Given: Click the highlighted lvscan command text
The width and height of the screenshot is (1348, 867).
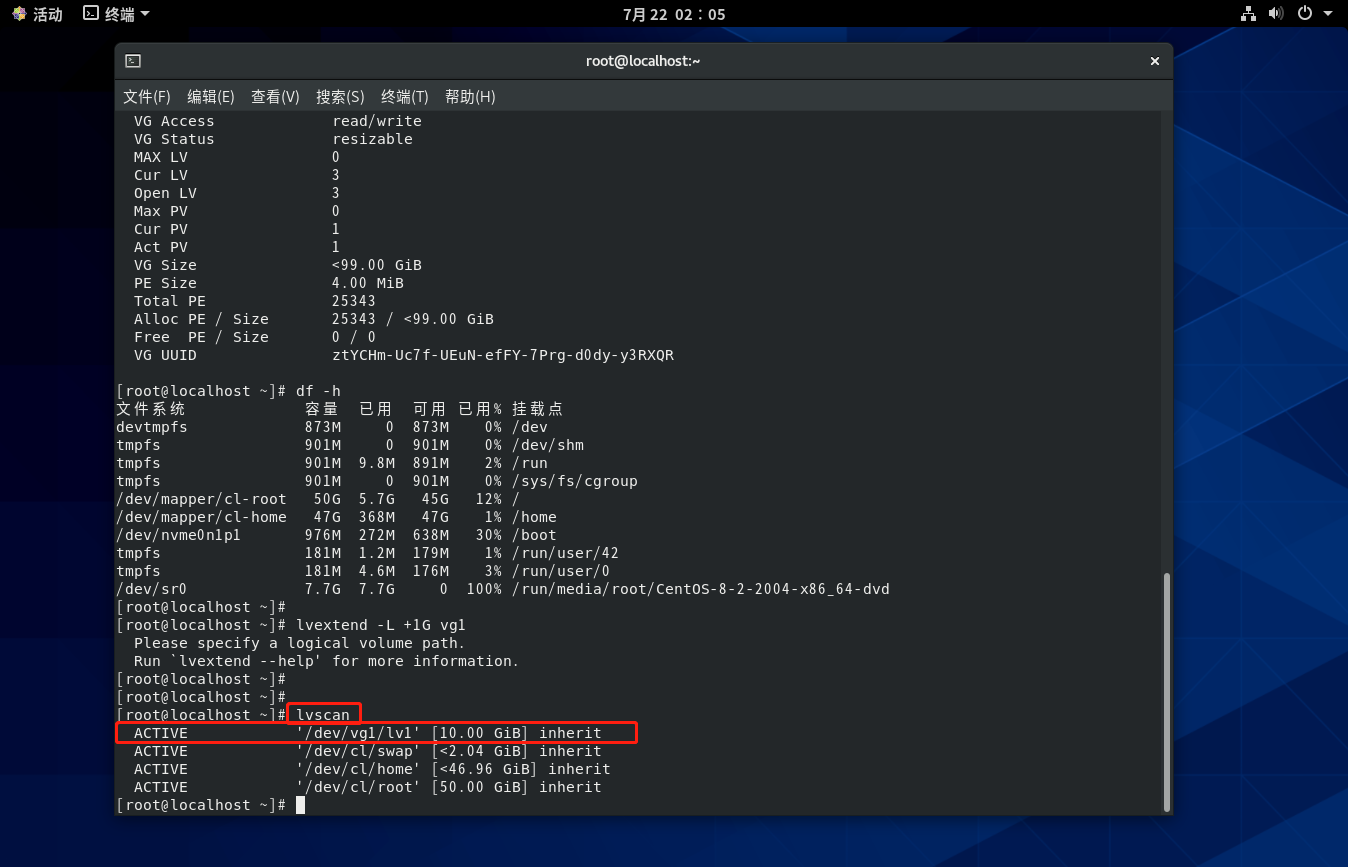Looking at the screenshot, I should pos(323,715).
